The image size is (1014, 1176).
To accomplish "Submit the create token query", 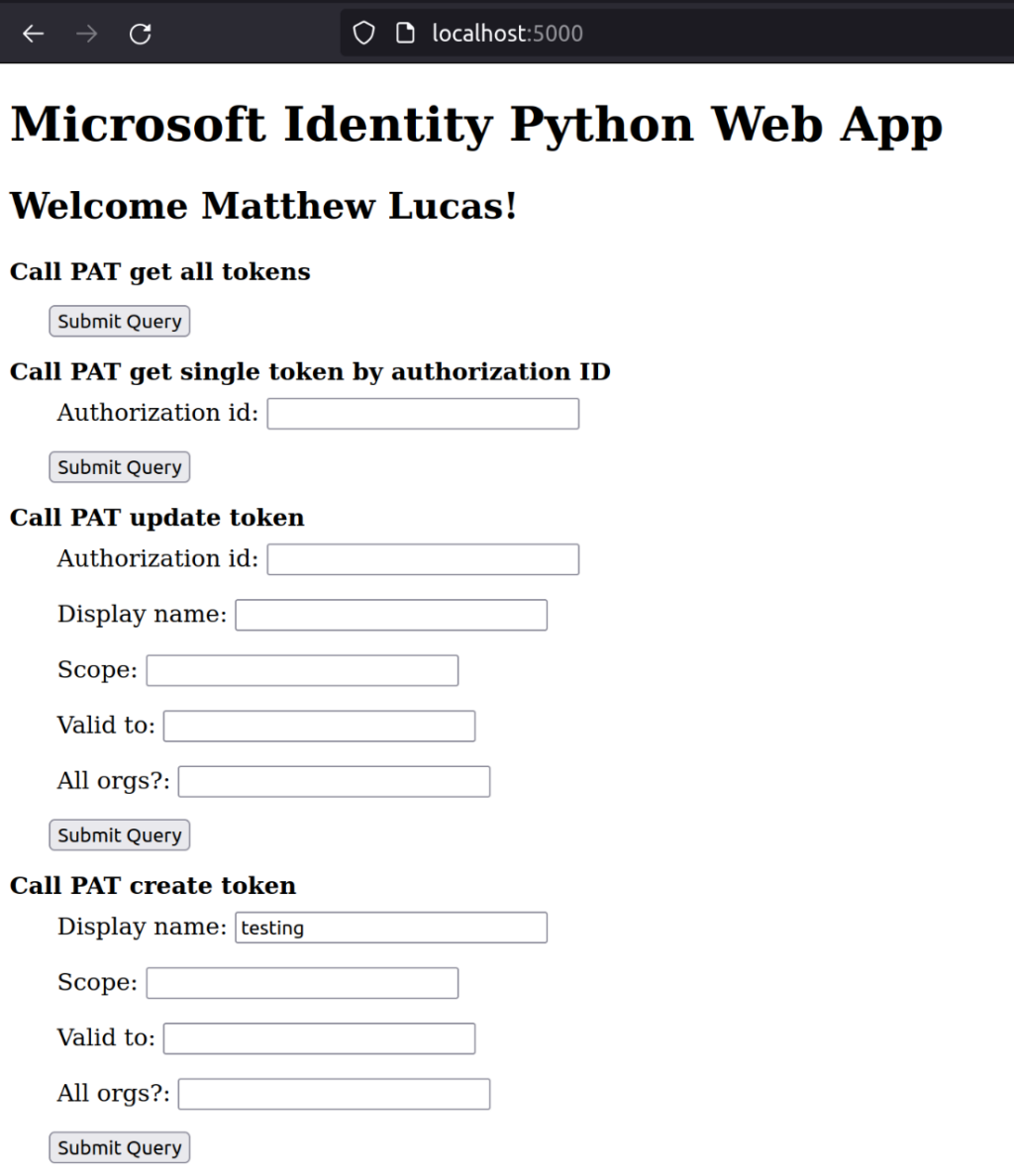I will pos(119,1148).
